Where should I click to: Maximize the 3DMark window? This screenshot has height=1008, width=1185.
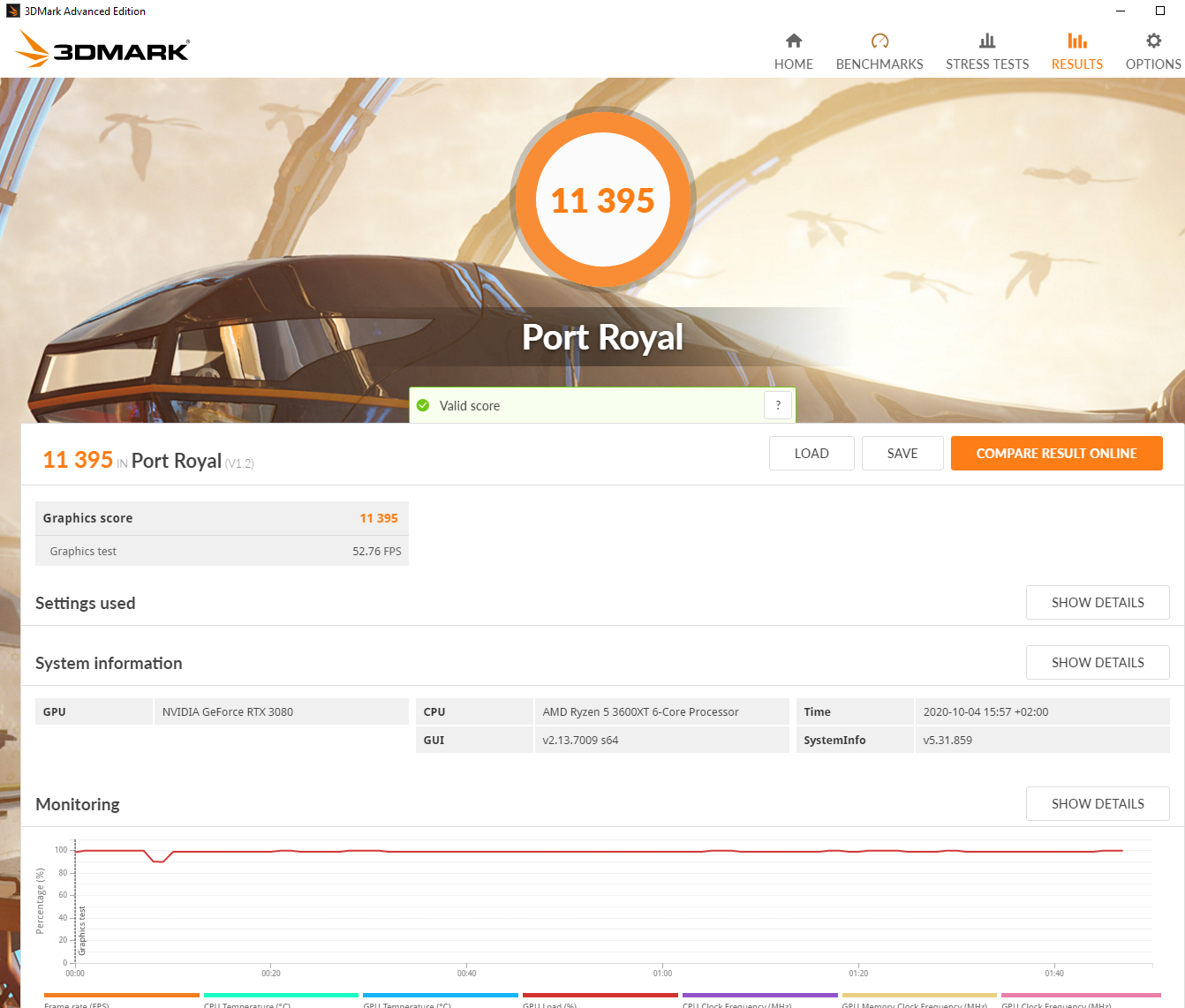click(x=1160, y=11)
